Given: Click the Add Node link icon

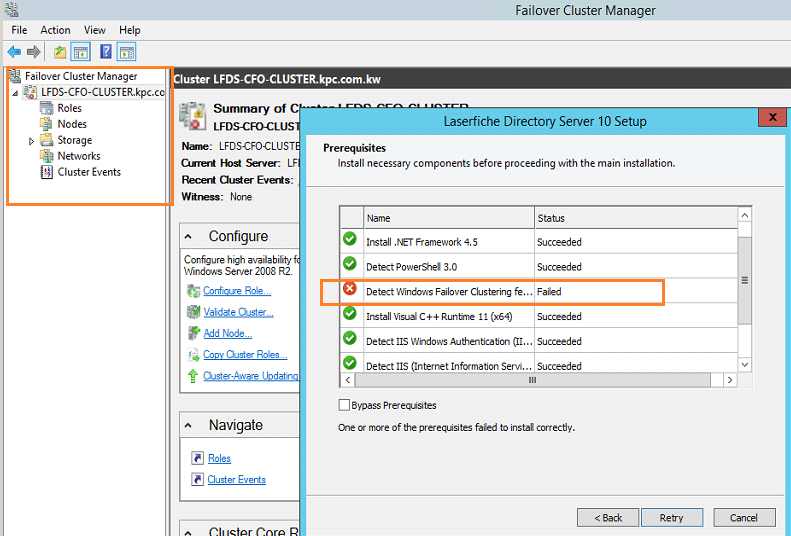Looking at the screenshot, I should tap(193, 333).
